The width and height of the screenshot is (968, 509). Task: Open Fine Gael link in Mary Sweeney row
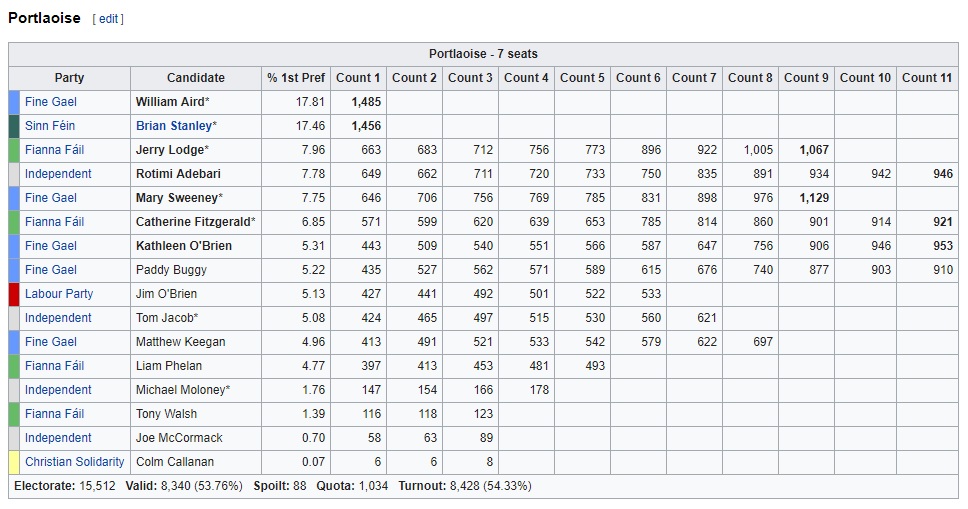pos(51,198)
